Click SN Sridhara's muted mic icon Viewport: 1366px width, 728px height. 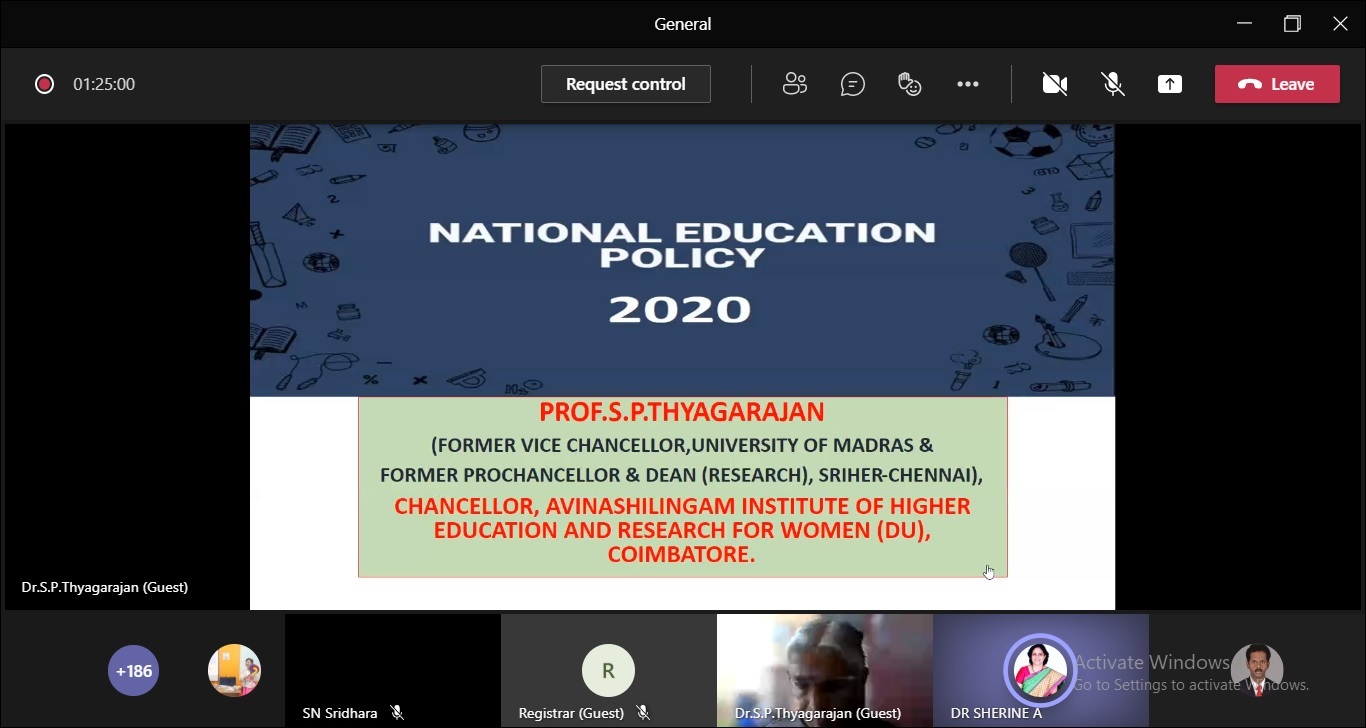pos(397,713)
